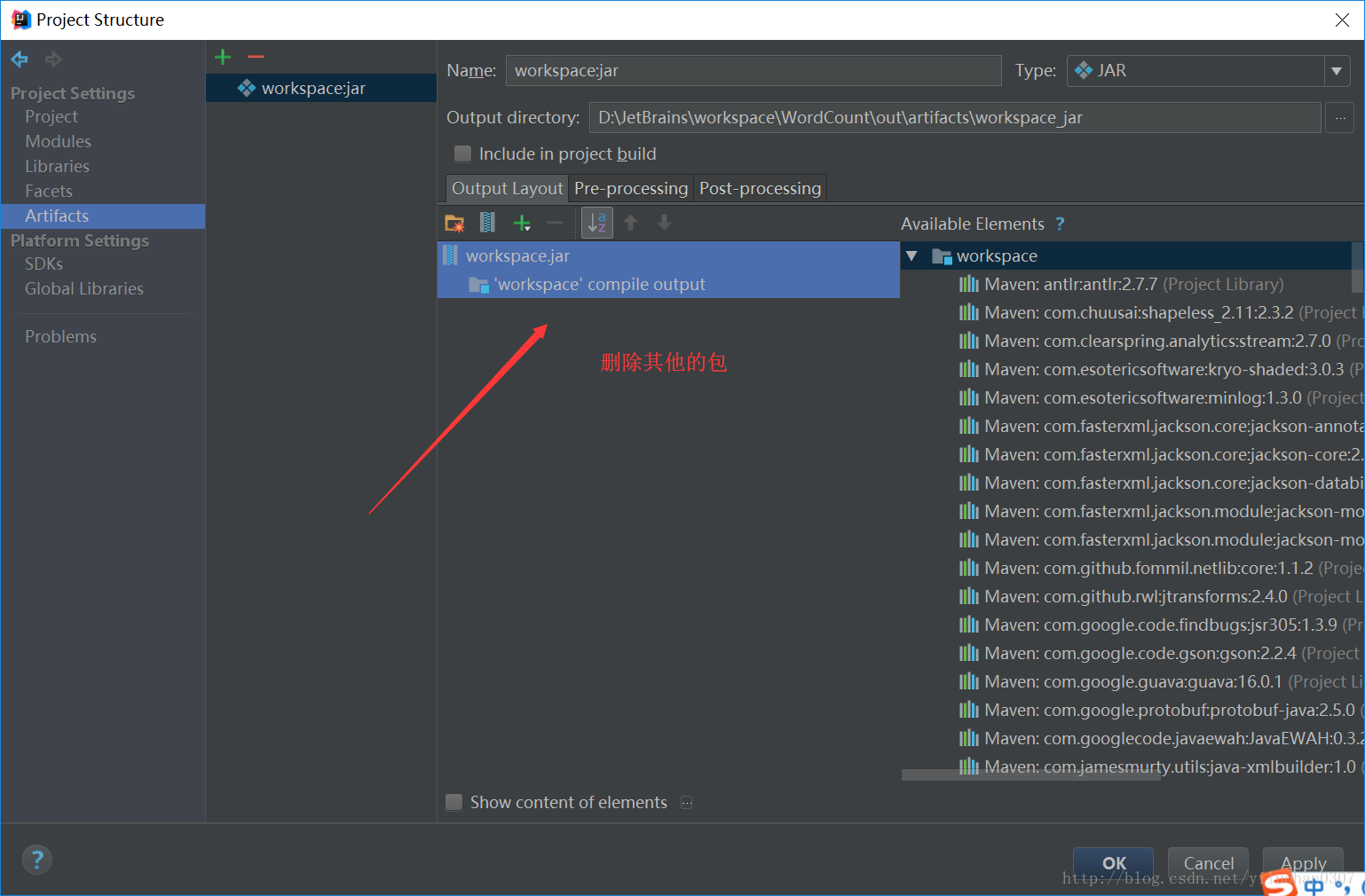Click the options icon next to Show content of elements

click(686, 803)
